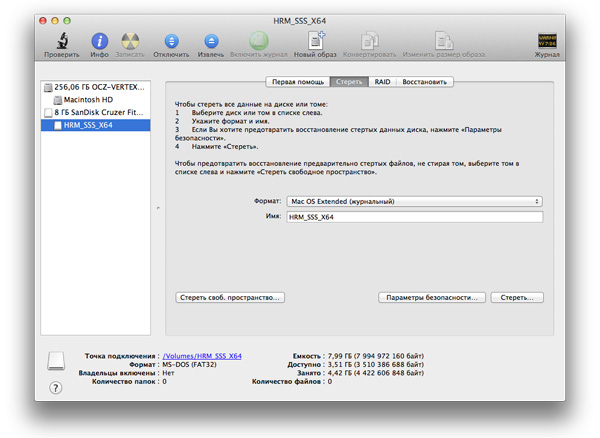Viewport: 600px width, 438px height.
Task: Click the Записать burn disc icon
Action: click(x=130, y=42)
